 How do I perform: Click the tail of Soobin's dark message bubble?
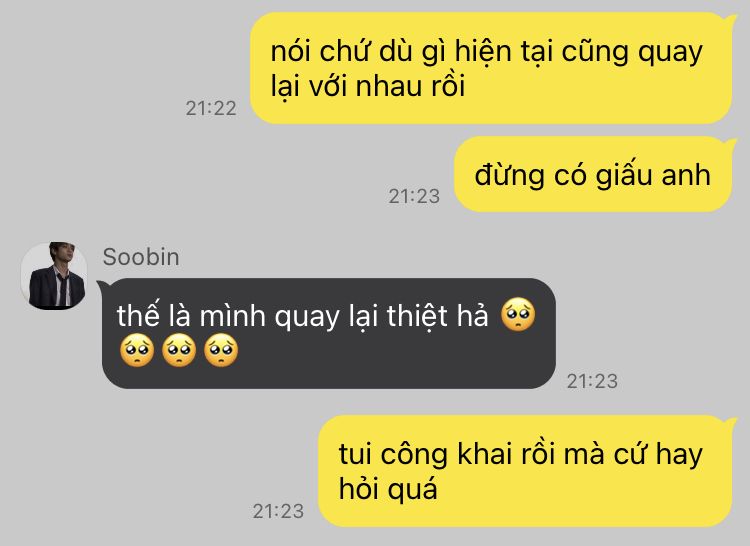(102, 286)
